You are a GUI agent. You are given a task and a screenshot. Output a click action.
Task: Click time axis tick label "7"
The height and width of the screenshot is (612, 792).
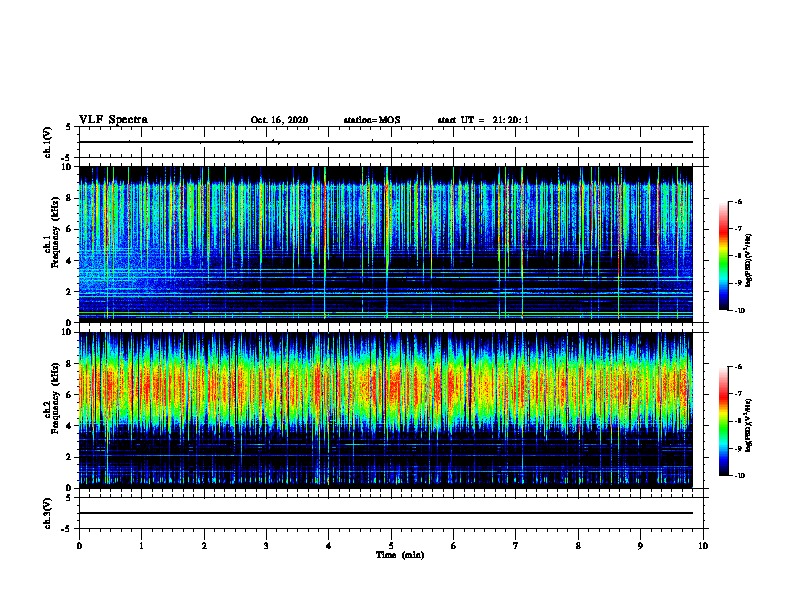pyautogui.click(x=516, y=546)
